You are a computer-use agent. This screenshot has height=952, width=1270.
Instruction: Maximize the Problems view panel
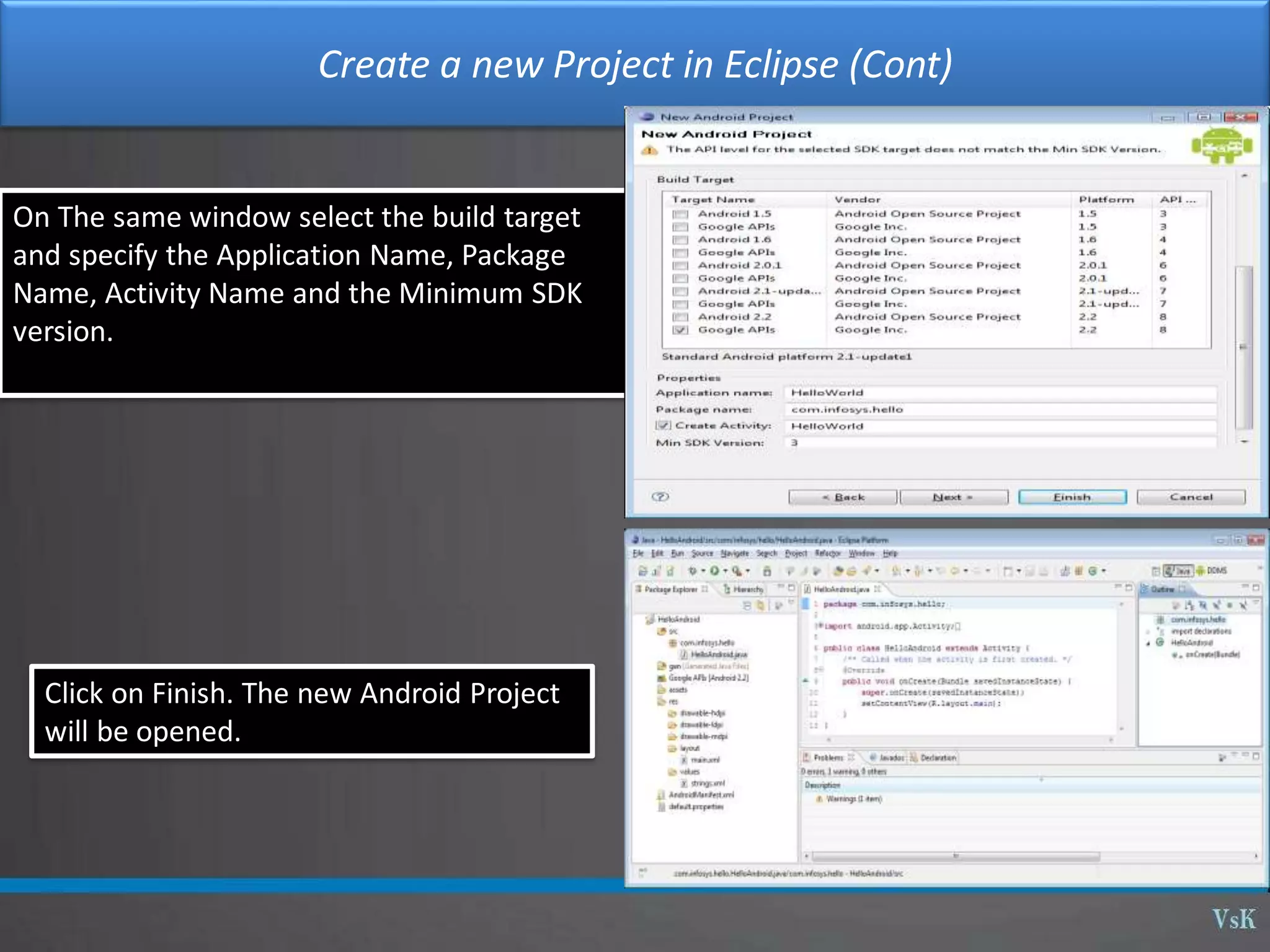[1256, 756]
